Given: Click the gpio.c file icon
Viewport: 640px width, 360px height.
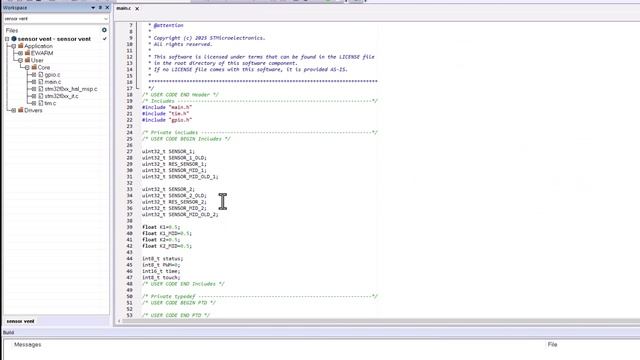Looking at the screenshot, I should pyautogui.click(x=41, y=75).
